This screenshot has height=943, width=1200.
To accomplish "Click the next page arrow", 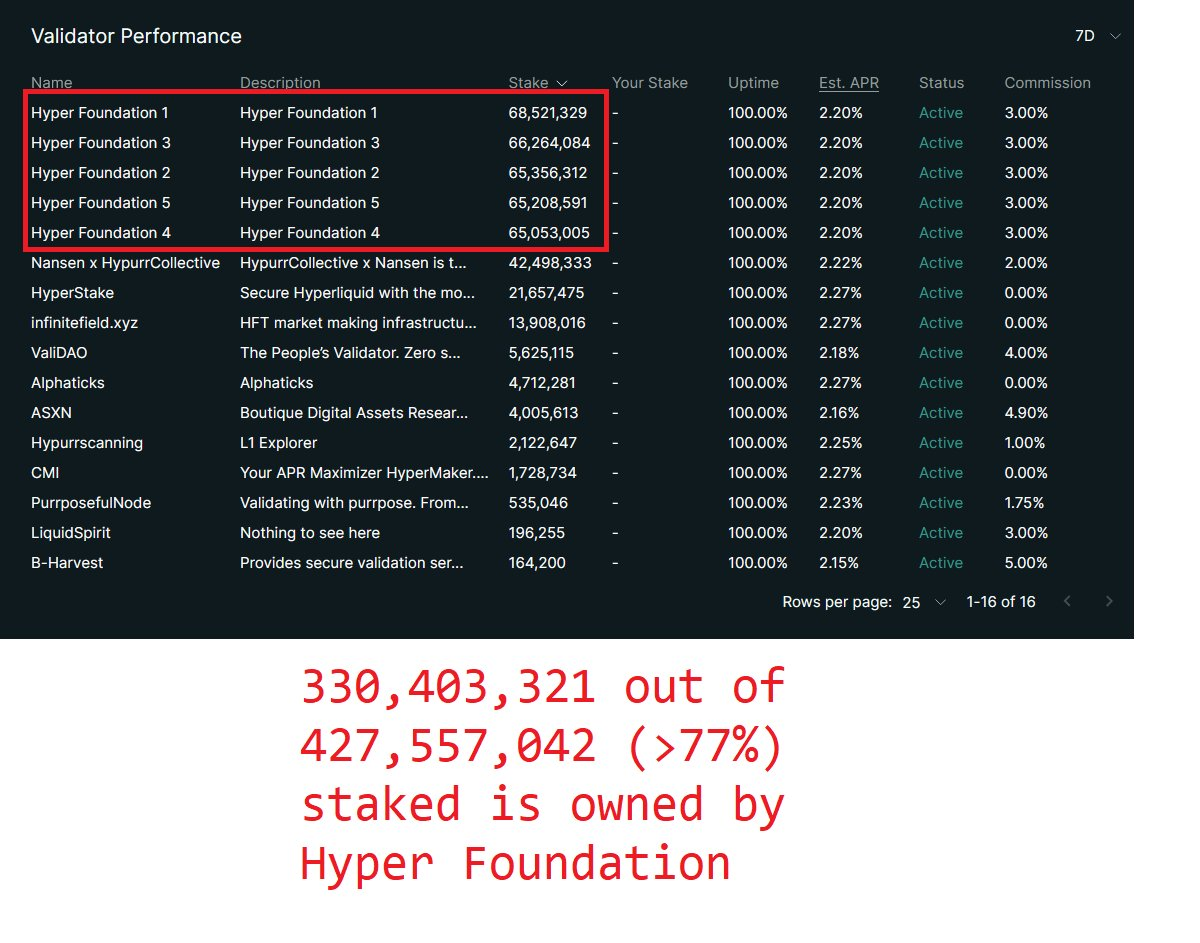I will (x=1108, y=601).
